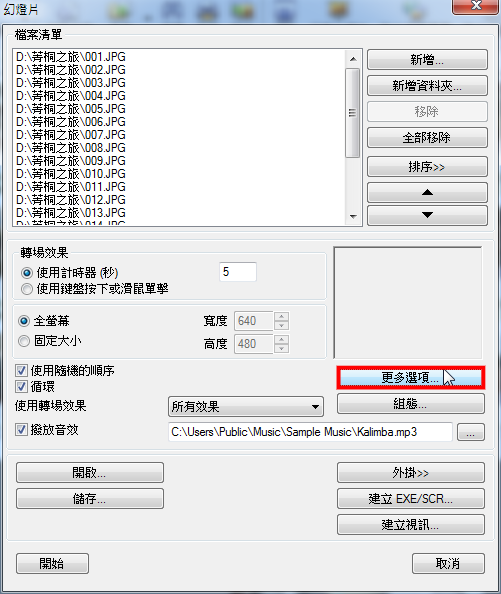Click the 全部移除 button
Image resolution: width=501 pixels, height=594 pixels.
pos(427,138)
